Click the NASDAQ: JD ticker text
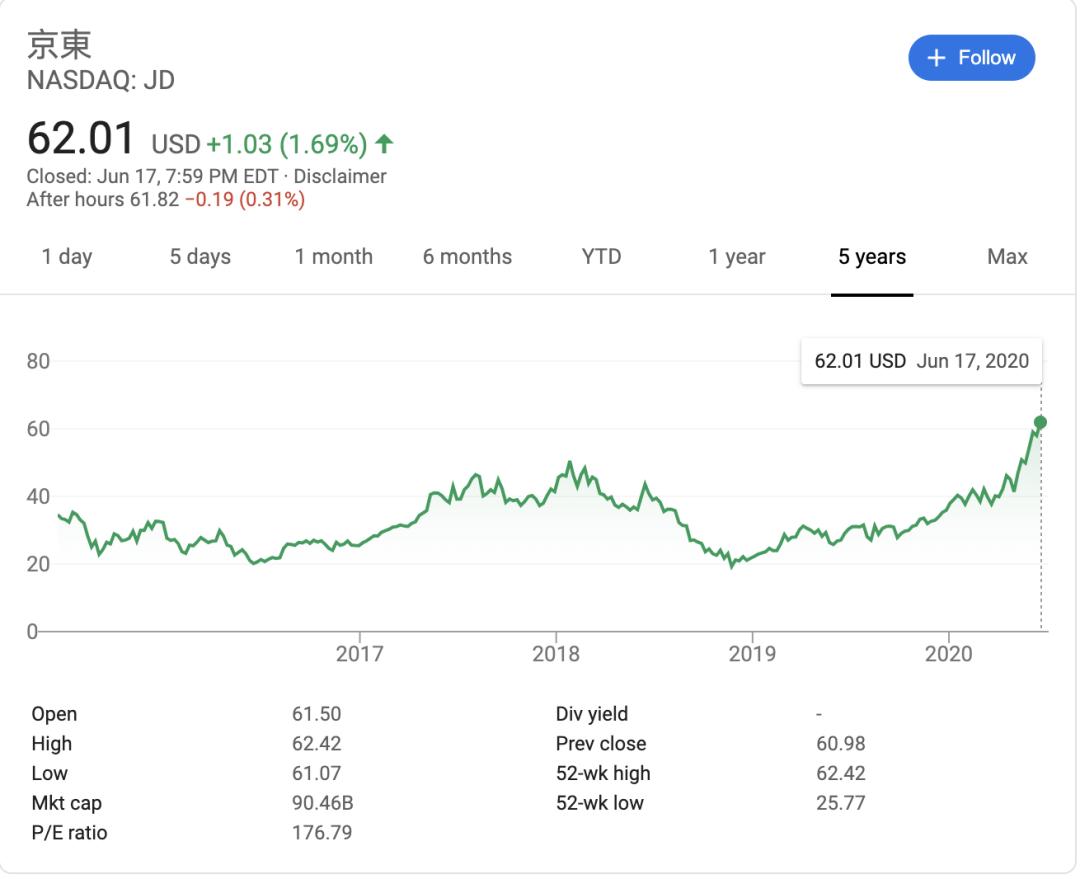 [x=101, y=81]
